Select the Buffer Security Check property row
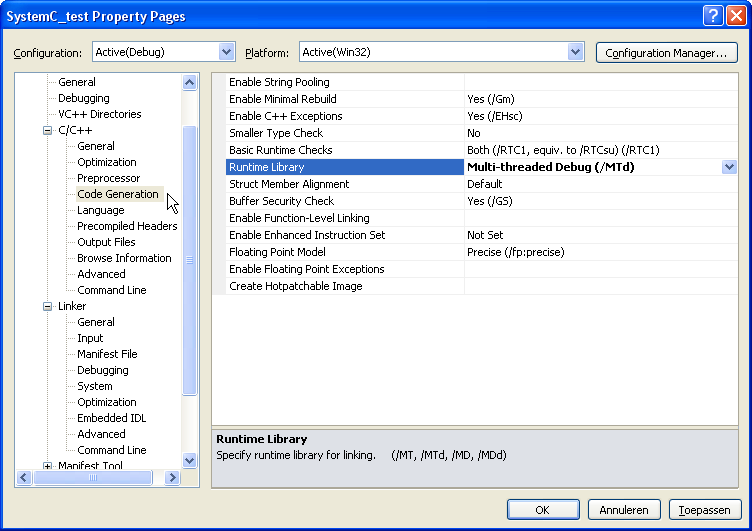Viewport: 752px width, 531px height. tap(281, 201)
